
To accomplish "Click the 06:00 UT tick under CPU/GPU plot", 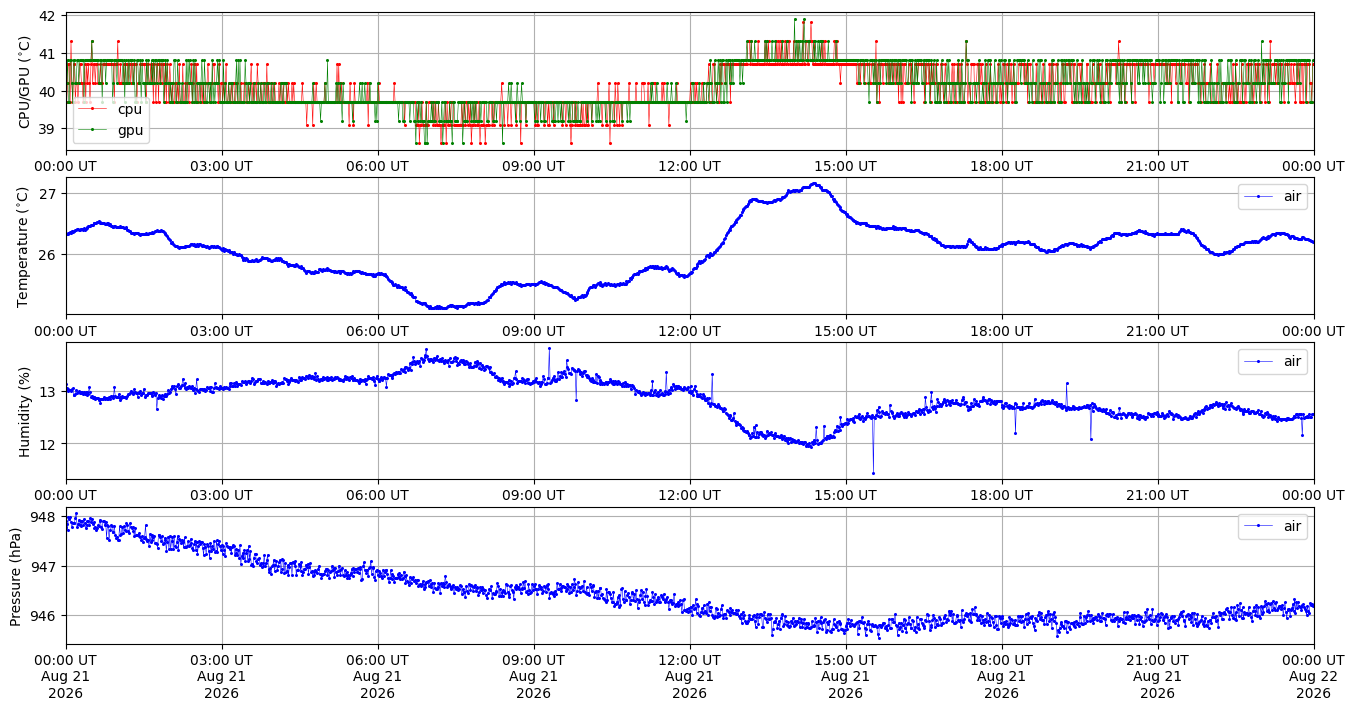I will pyautogui.click(x=378, y=166).
